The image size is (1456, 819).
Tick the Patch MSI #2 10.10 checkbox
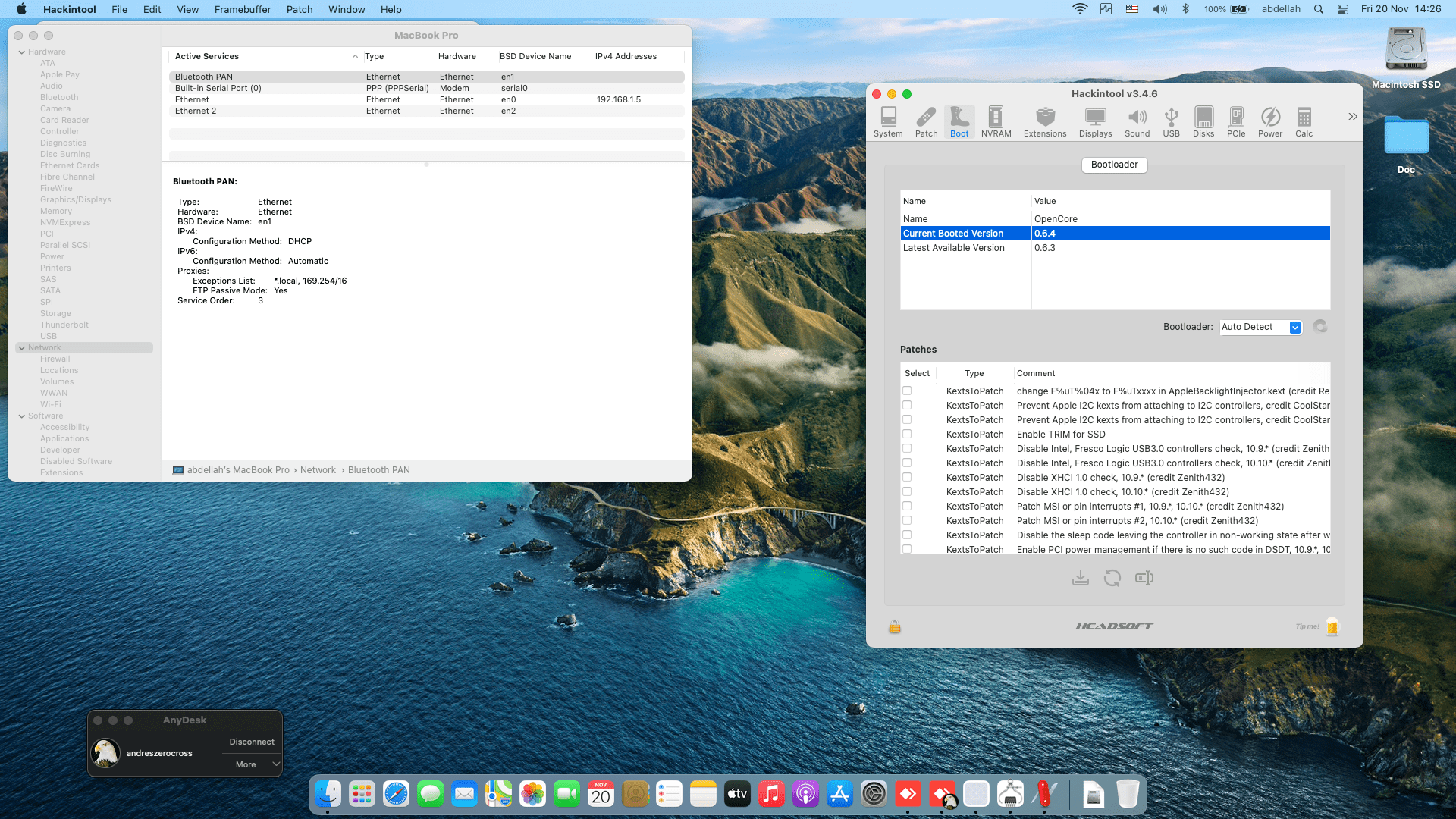tap(907, 521)
